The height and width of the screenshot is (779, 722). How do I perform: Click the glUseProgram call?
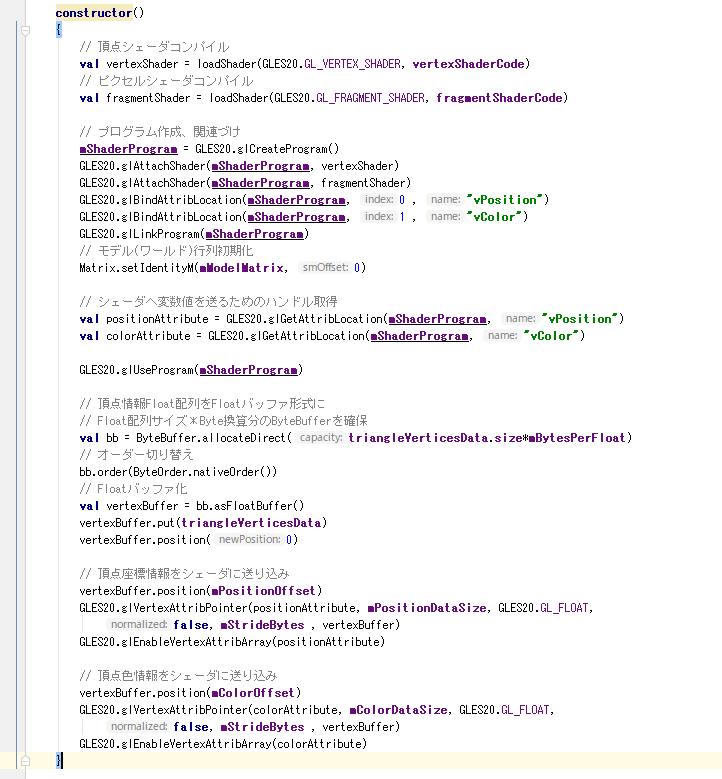pos(191,370)
